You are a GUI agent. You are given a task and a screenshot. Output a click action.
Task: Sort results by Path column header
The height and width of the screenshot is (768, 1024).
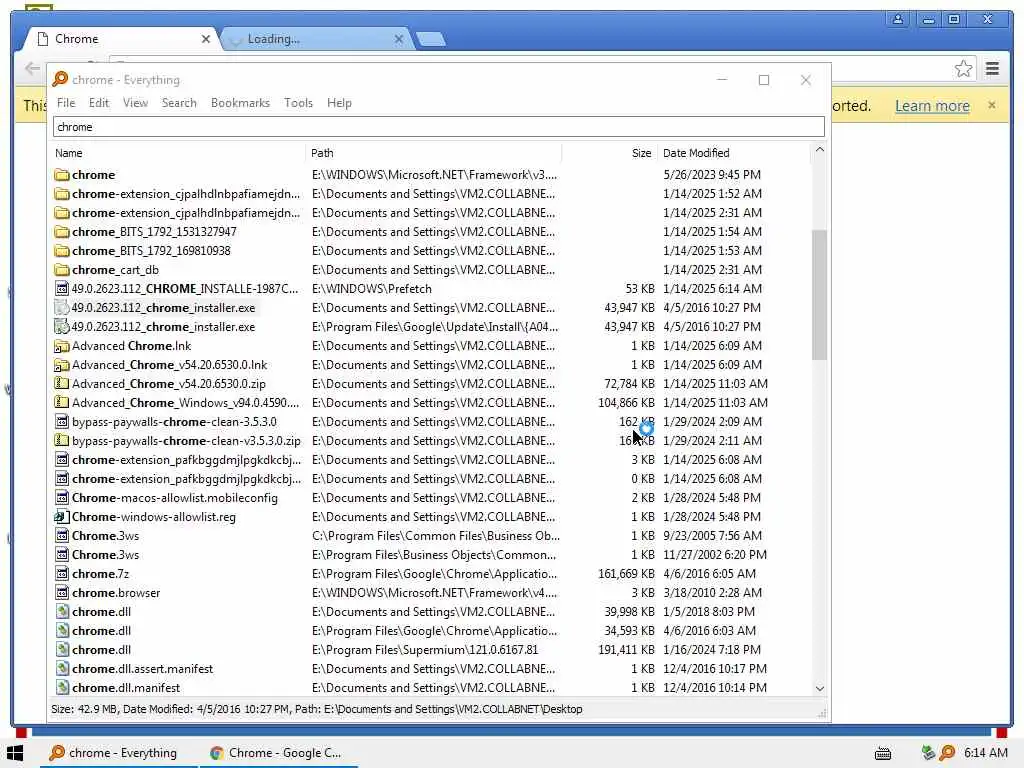click(434, 153)
